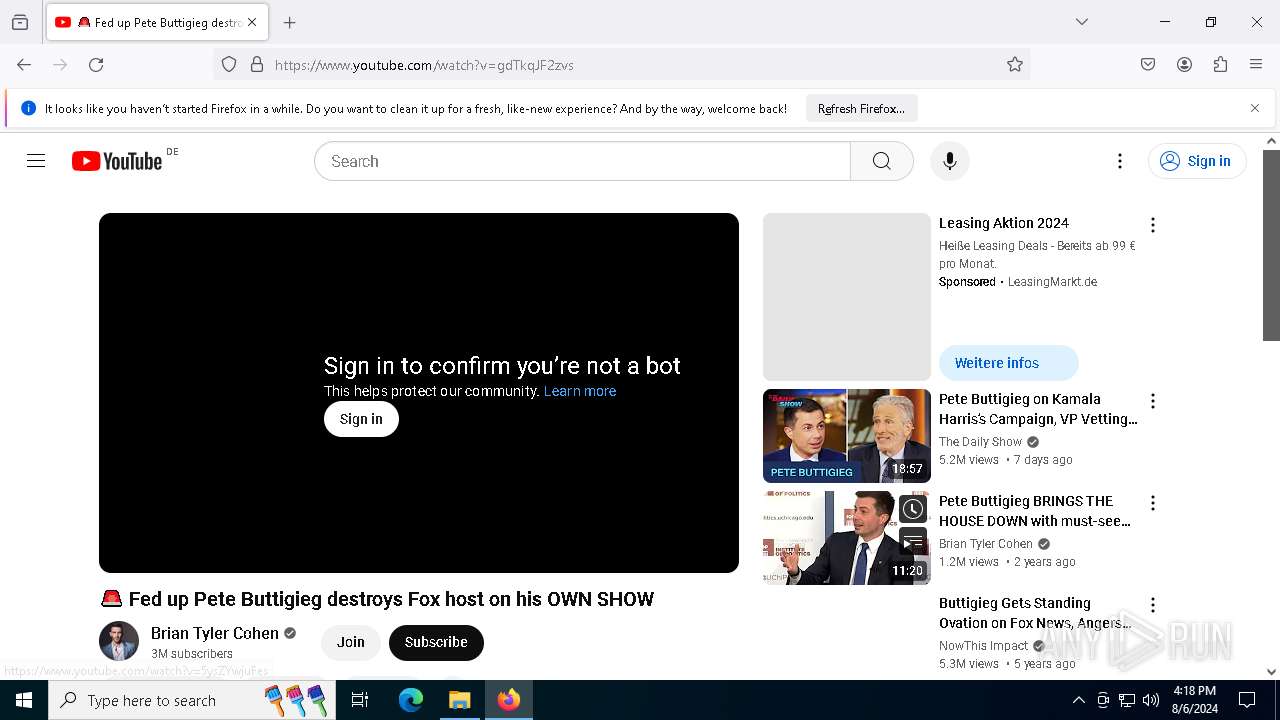Screen dimensions: 1280x720
Task: Open the Windows notification center
Action: click(1247, 700)
